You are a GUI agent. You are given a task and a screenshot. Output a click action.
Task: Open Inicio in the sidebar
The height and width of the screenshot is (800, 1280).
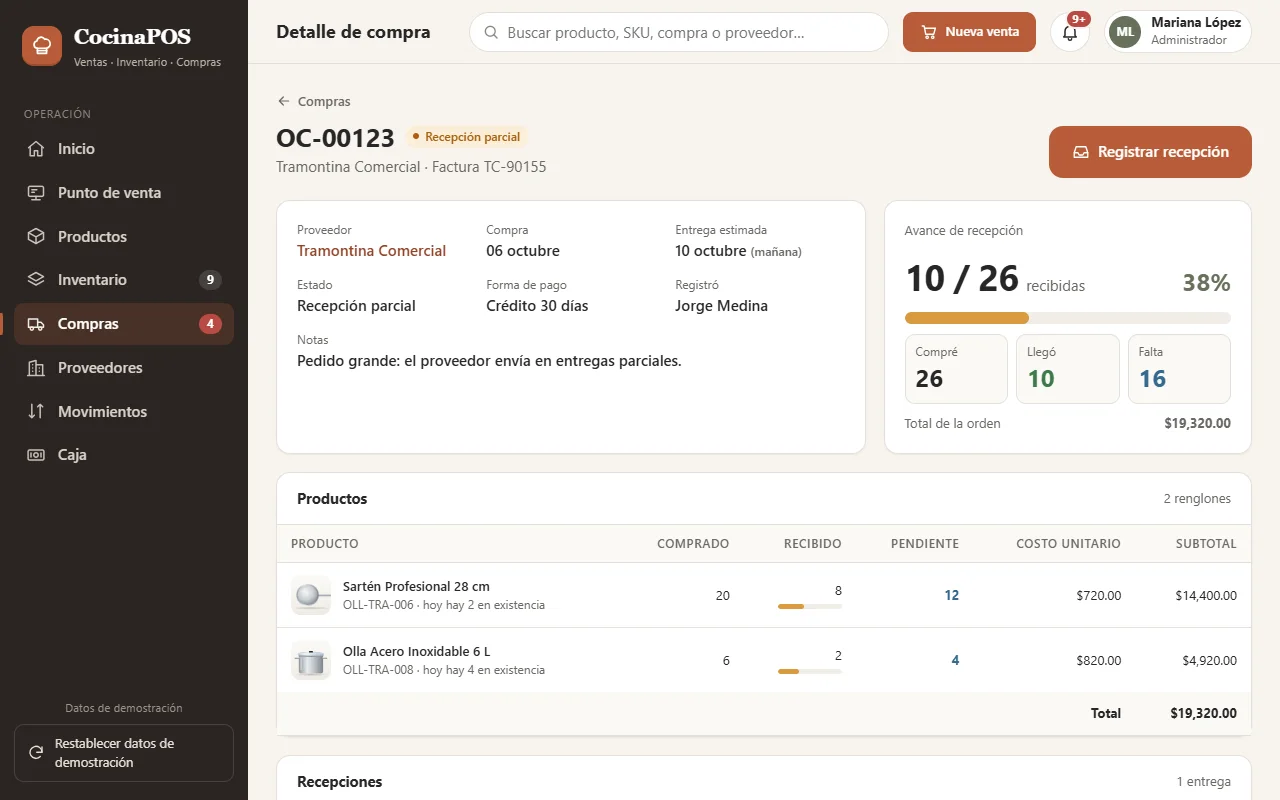pyautogui.click(x=124, y=149)
